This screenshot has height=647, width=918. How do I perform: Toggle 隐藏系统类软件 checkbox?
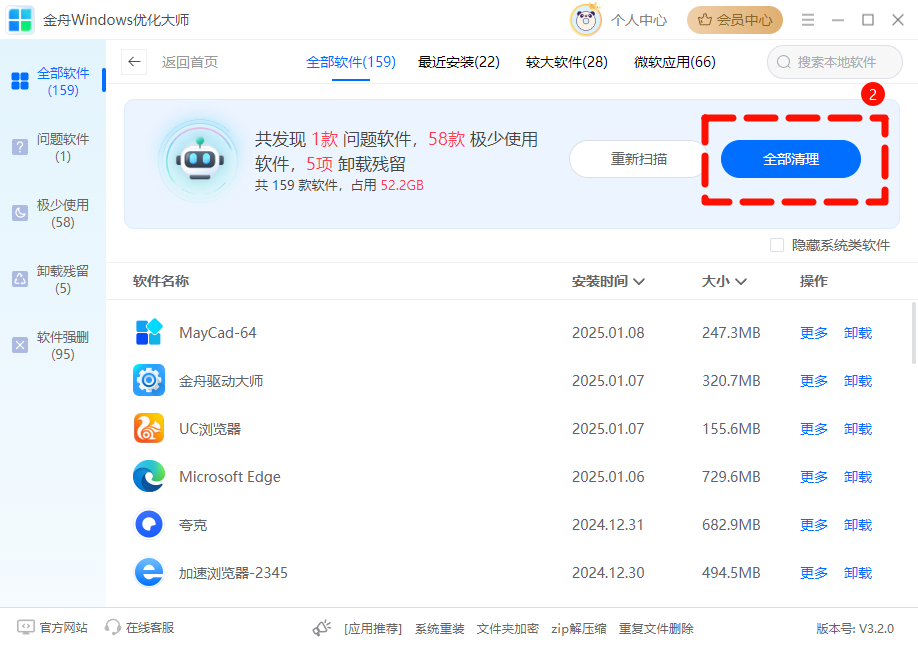coord(777,245)
